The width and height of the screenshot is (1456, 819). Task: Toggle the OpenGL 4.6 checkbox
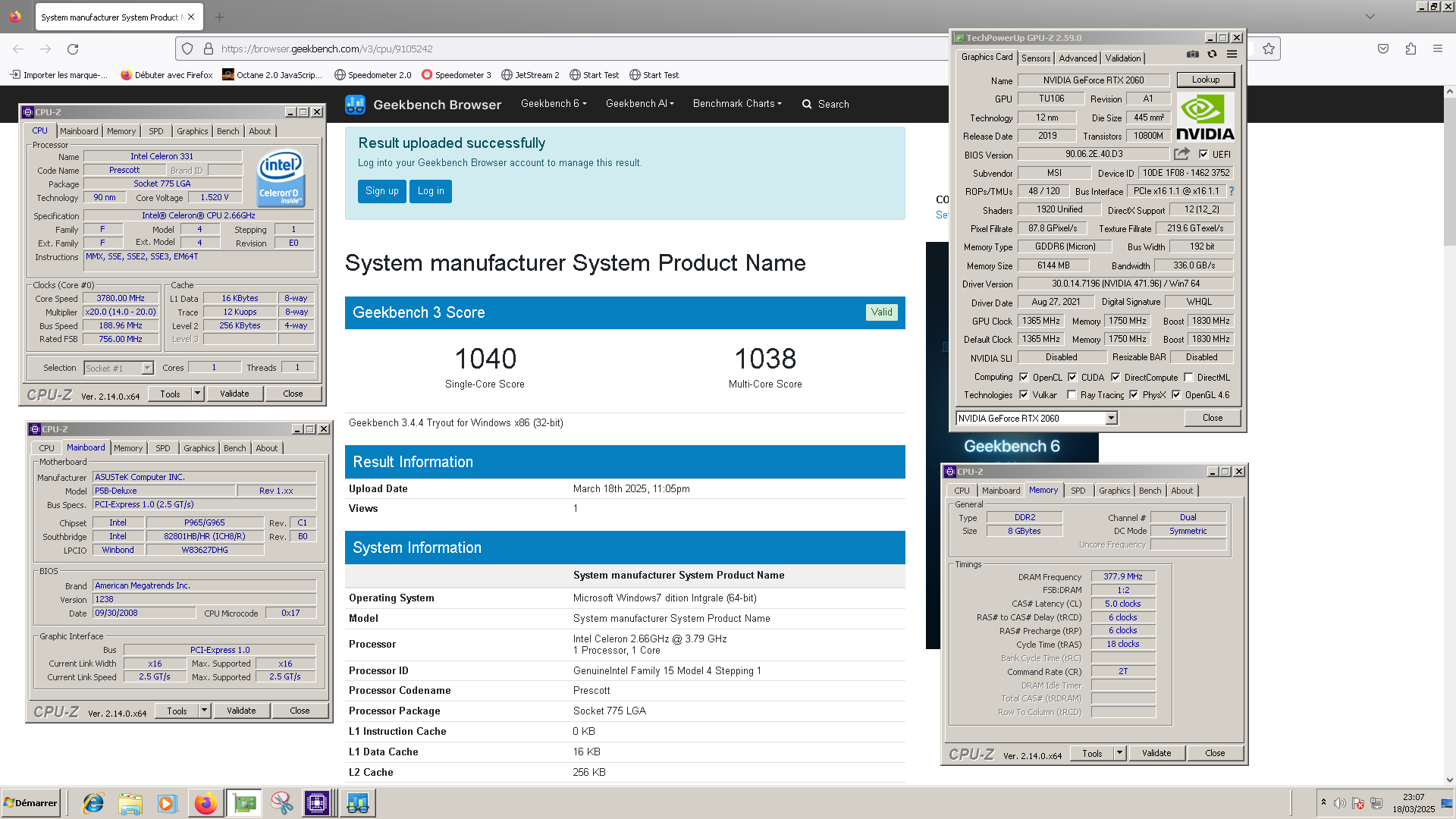click(1176, 394)
